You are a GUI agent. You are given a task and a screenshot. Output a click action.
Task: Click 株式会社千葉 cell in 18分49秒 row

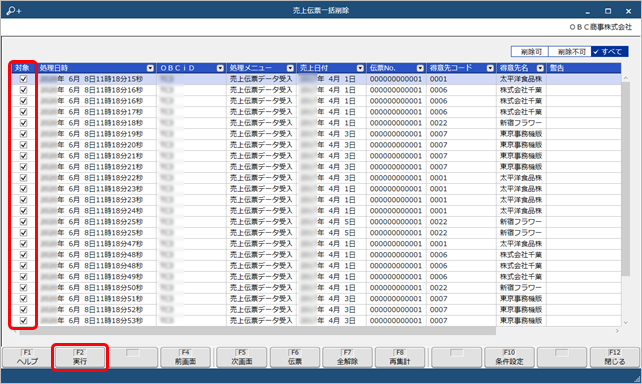[521, 277]
